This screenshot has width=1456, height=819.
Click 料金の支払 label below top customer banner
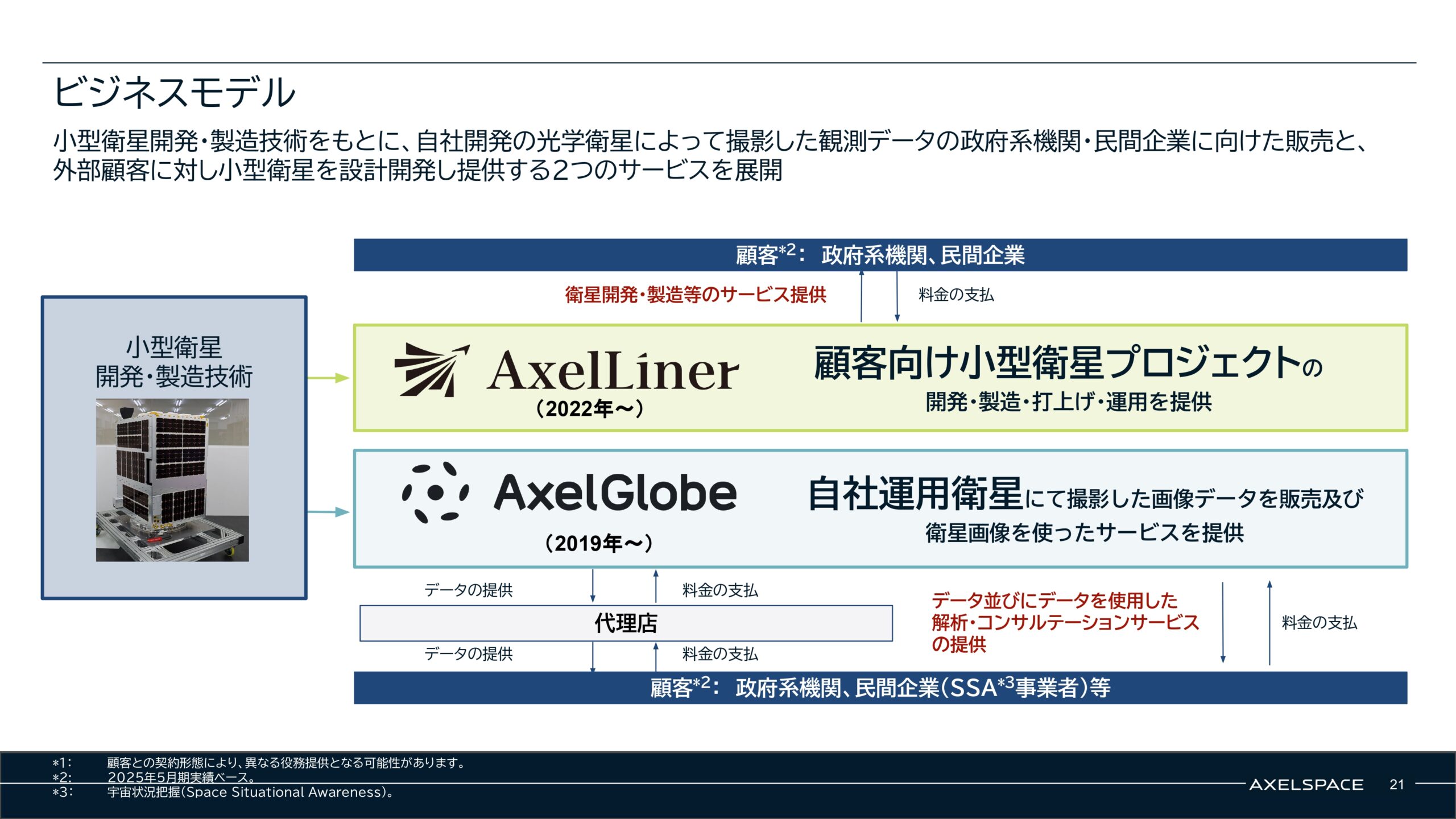click(x=956, y=295)
